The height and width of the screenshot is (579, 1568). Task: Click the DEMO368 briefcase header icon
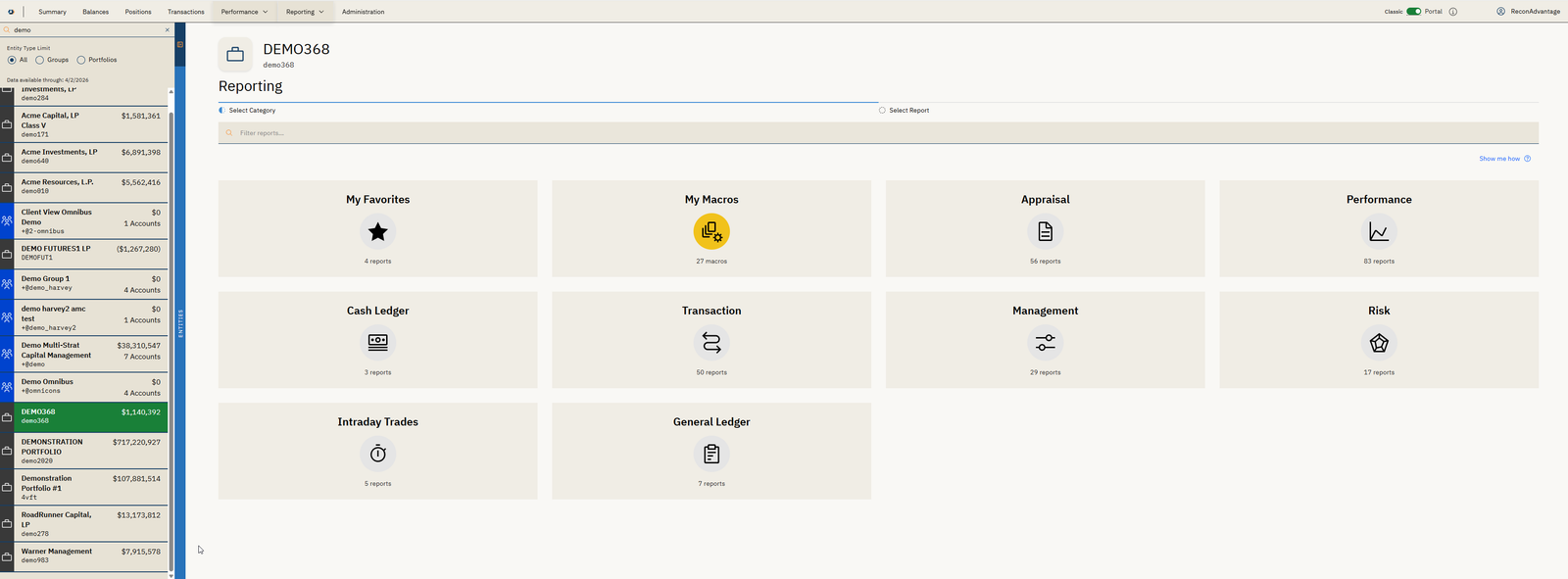click(x=235, y=55)
